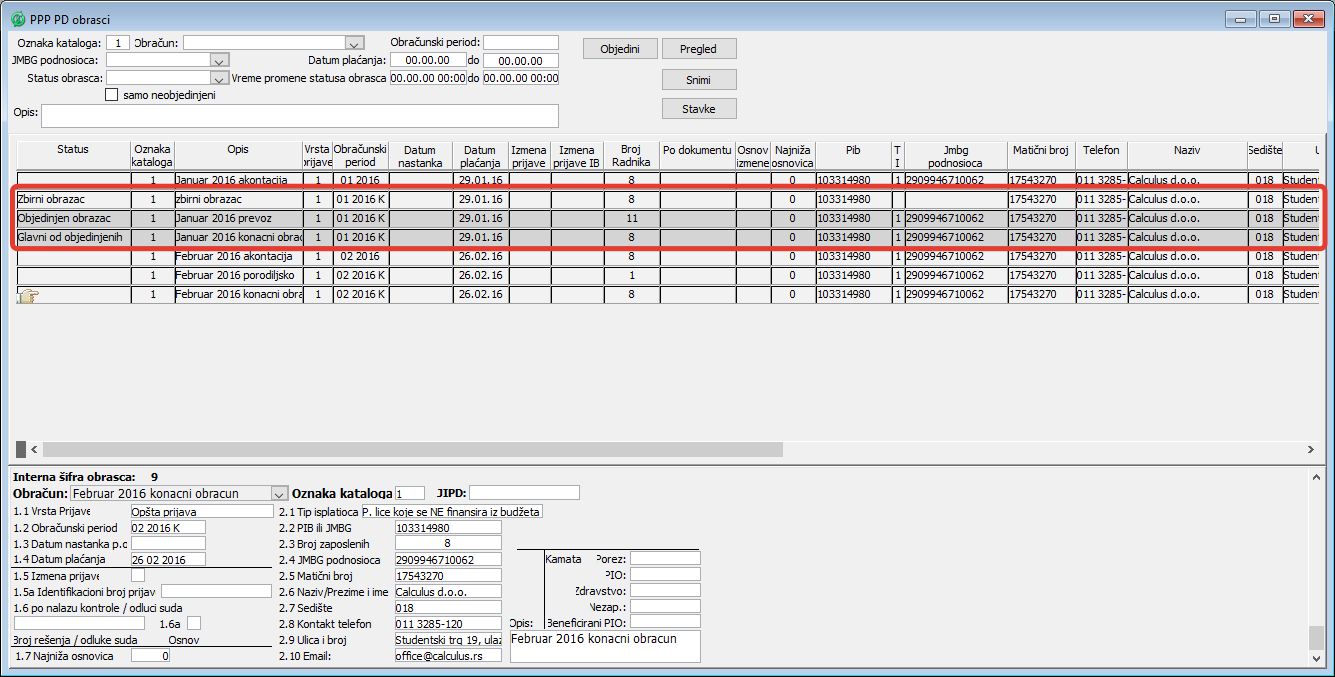Screen dimensions: 1335x677
Task: Tick the 1.5 Izmena prijave checkbox
Action: tap(138, 575)
